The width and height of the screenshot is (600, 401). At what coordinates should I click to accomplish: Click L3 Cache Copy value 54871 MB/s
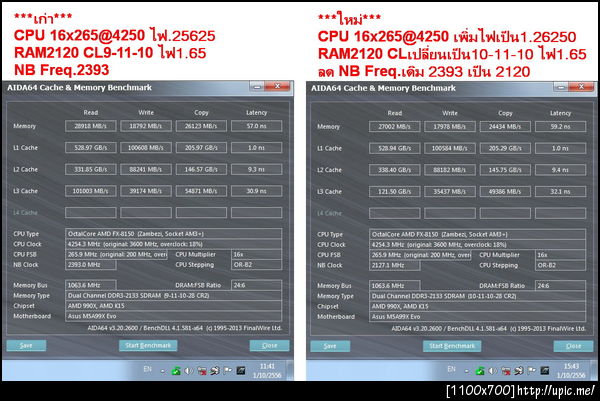coord(201,191)
